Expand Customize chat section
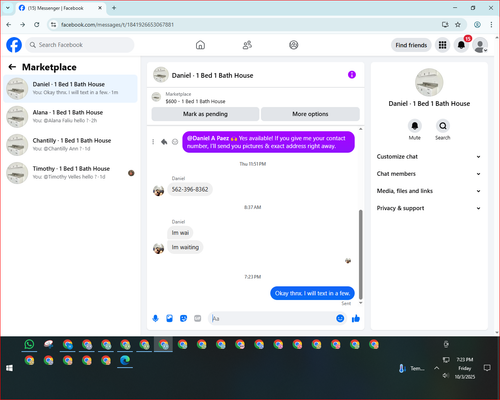This screenshot has height=400, width=500. coord(429,157)
